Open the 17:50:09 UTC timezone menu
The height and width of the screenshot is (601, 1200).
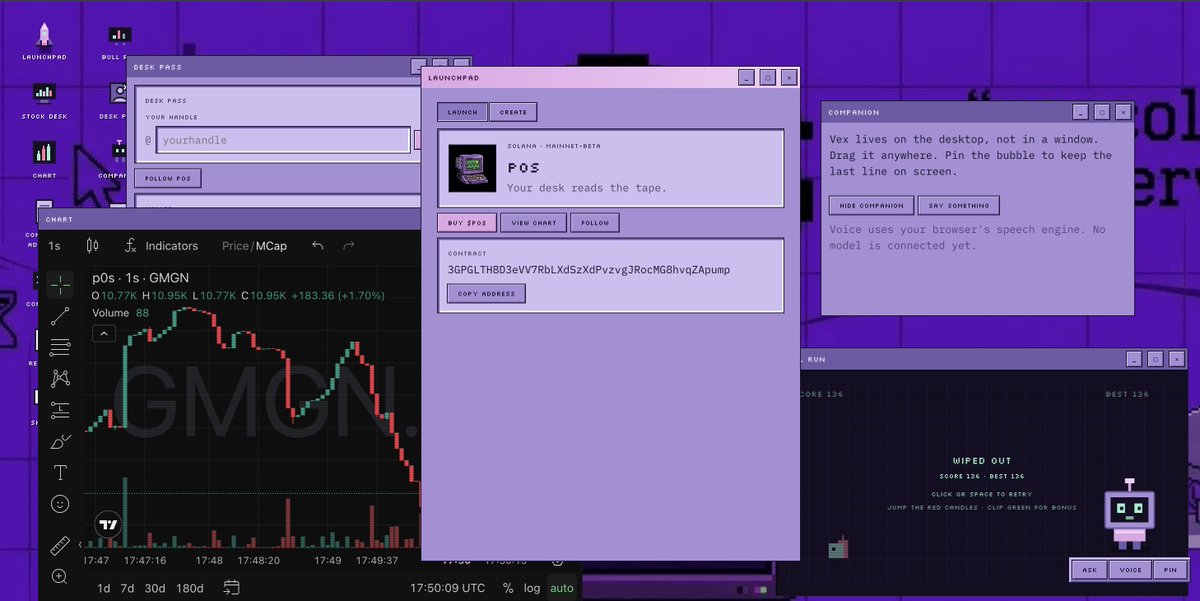click(x=448, y=588)
